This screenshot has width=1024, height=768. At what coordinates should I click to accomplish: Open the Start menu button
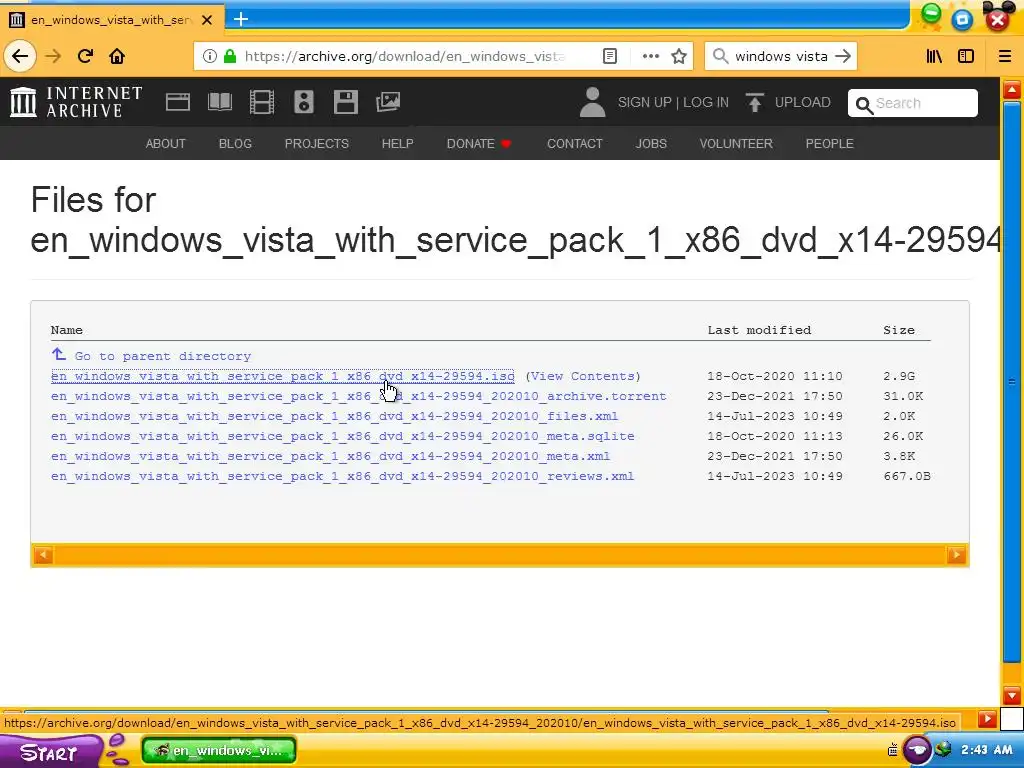coord(50,752)
